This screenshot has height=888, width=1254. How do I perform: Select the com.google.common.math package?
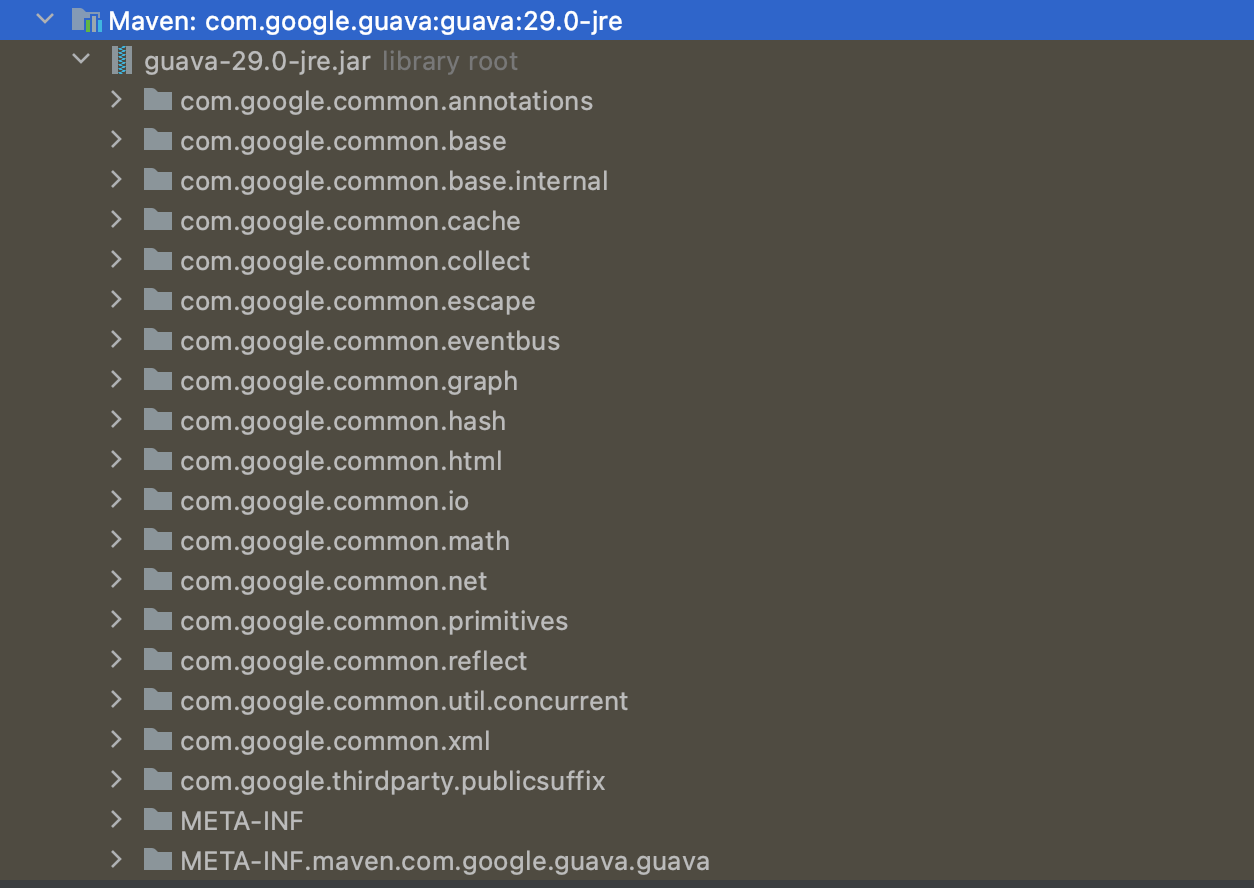344,541
